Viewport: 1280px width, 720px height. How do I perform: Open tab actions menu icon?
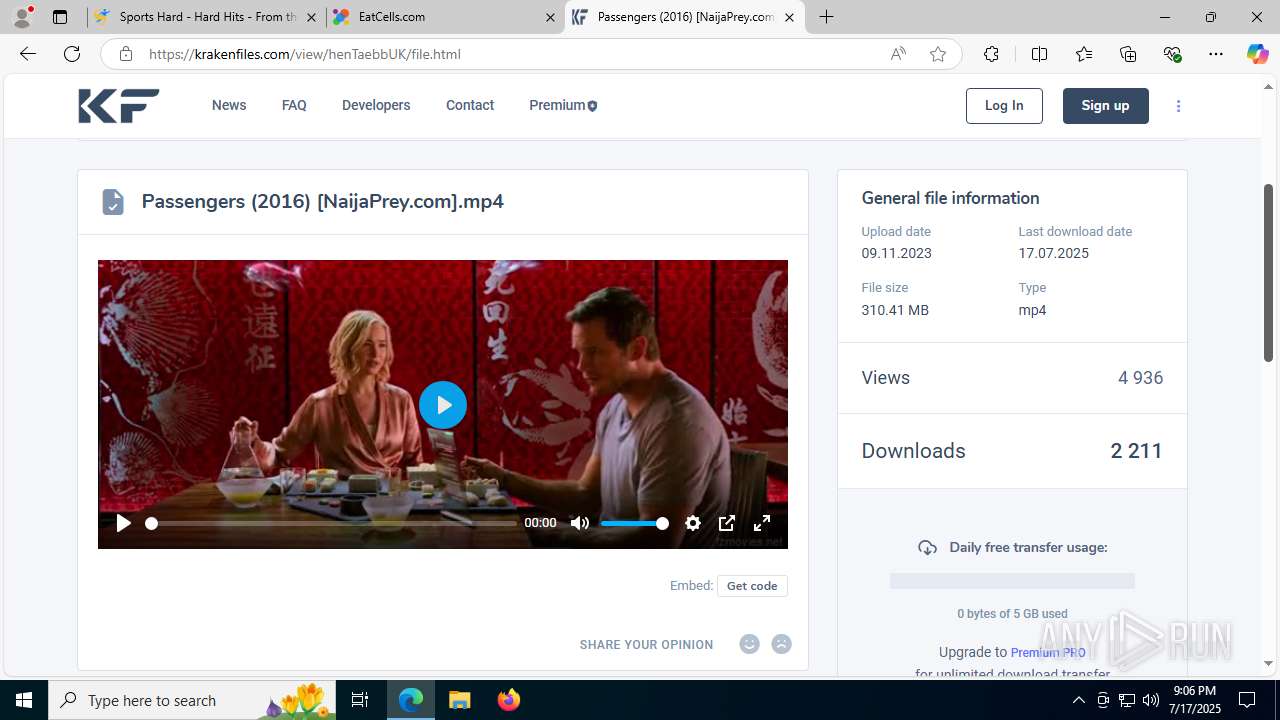60,17
